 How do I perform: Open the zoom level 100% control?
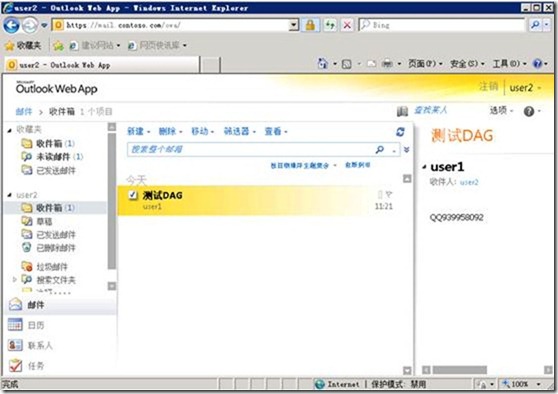521,384
